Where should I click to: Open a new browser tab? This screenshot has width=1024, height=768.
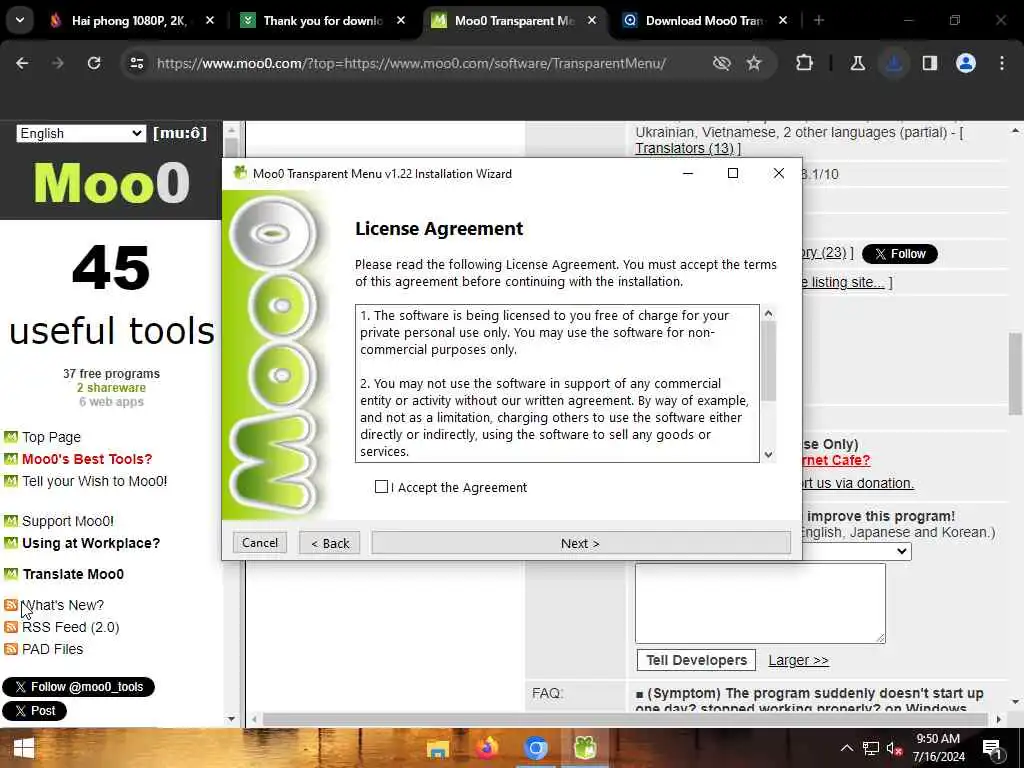818,20
